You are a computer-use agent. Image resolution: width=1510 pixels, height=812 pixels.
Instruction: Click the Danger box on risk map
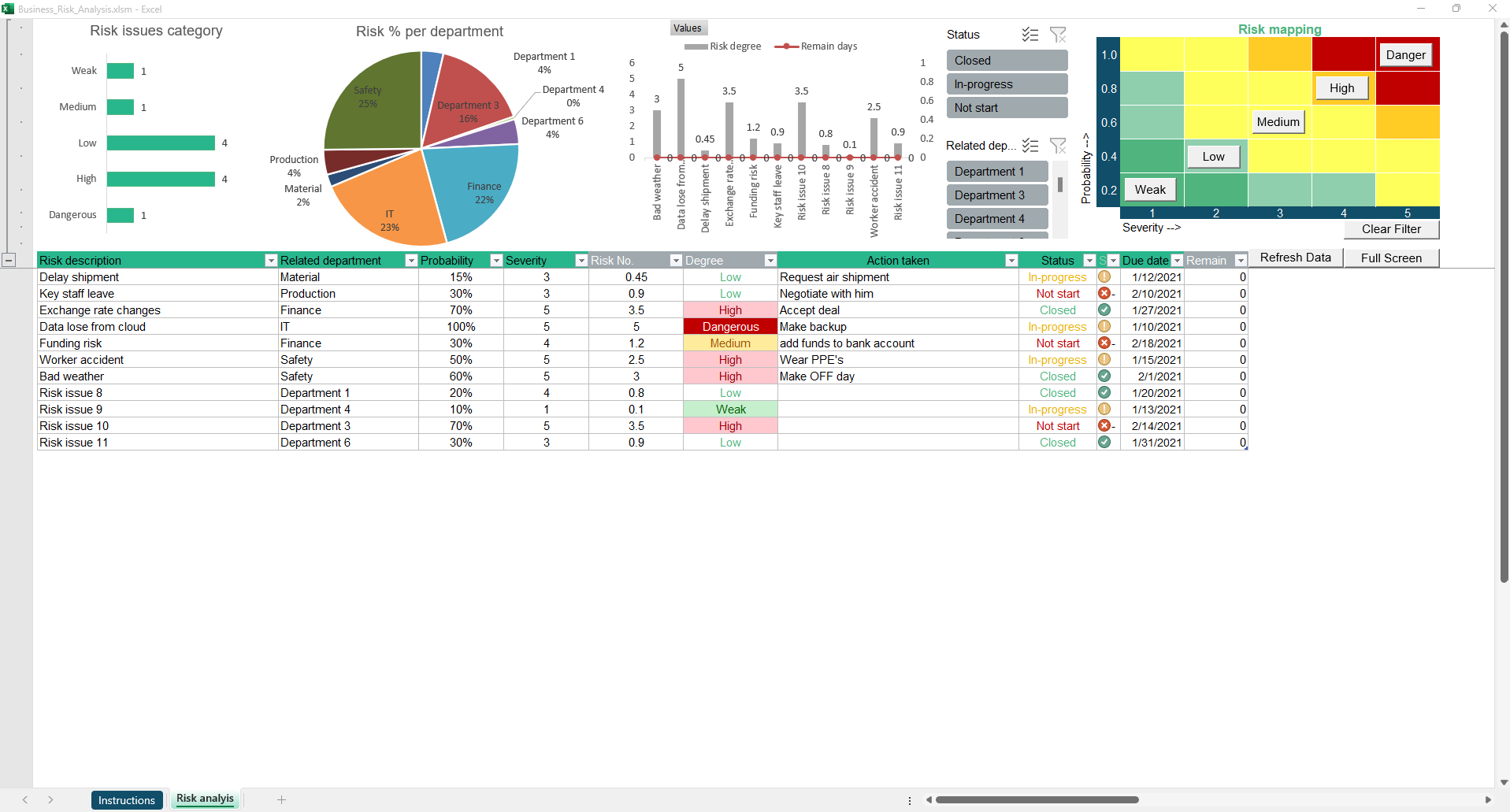pyautogui.click(x=1405, y=55)
